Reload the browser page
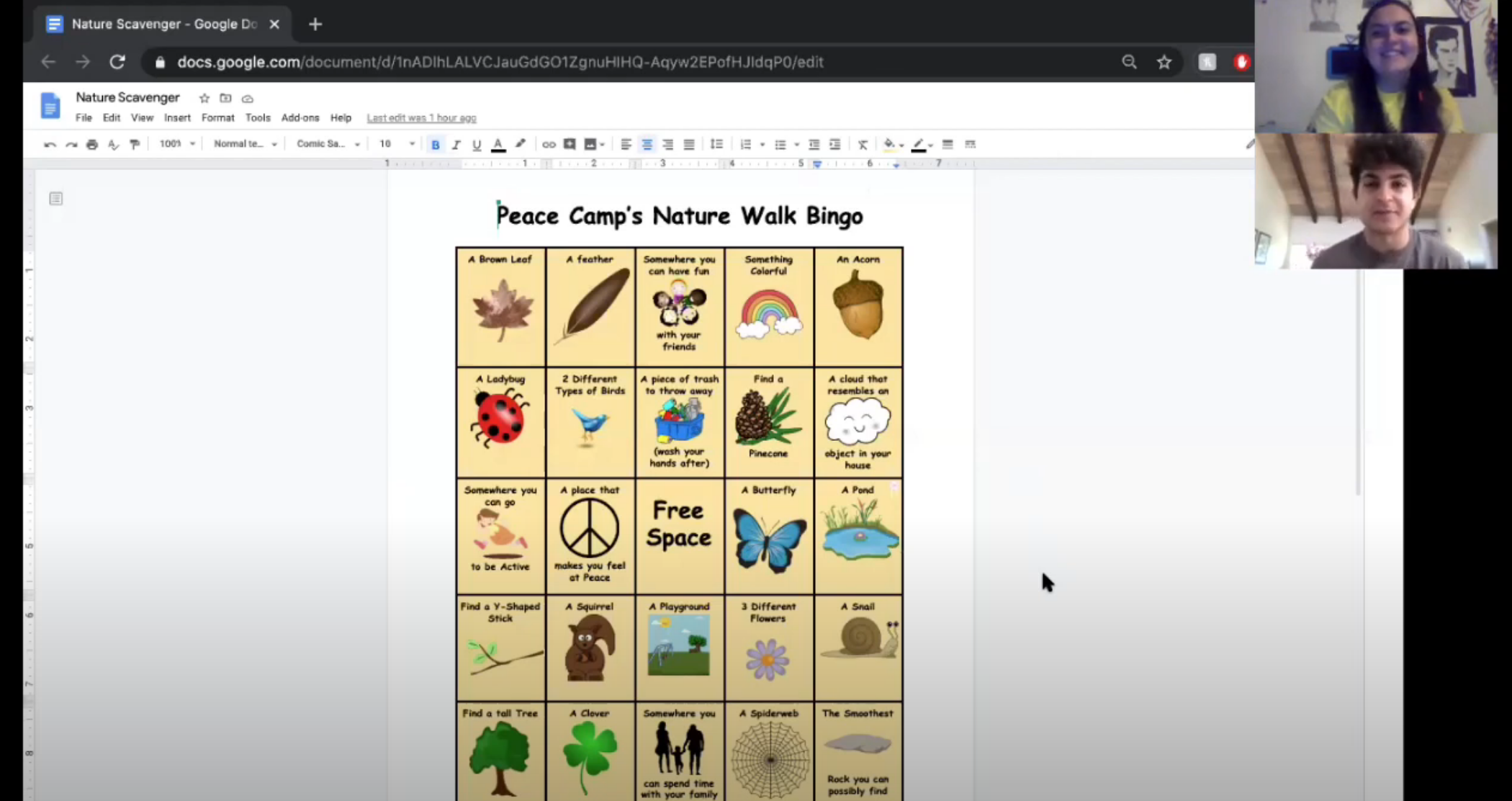Screen dimensions: 1512x801 pyautogui.click(x=117, y=62)
